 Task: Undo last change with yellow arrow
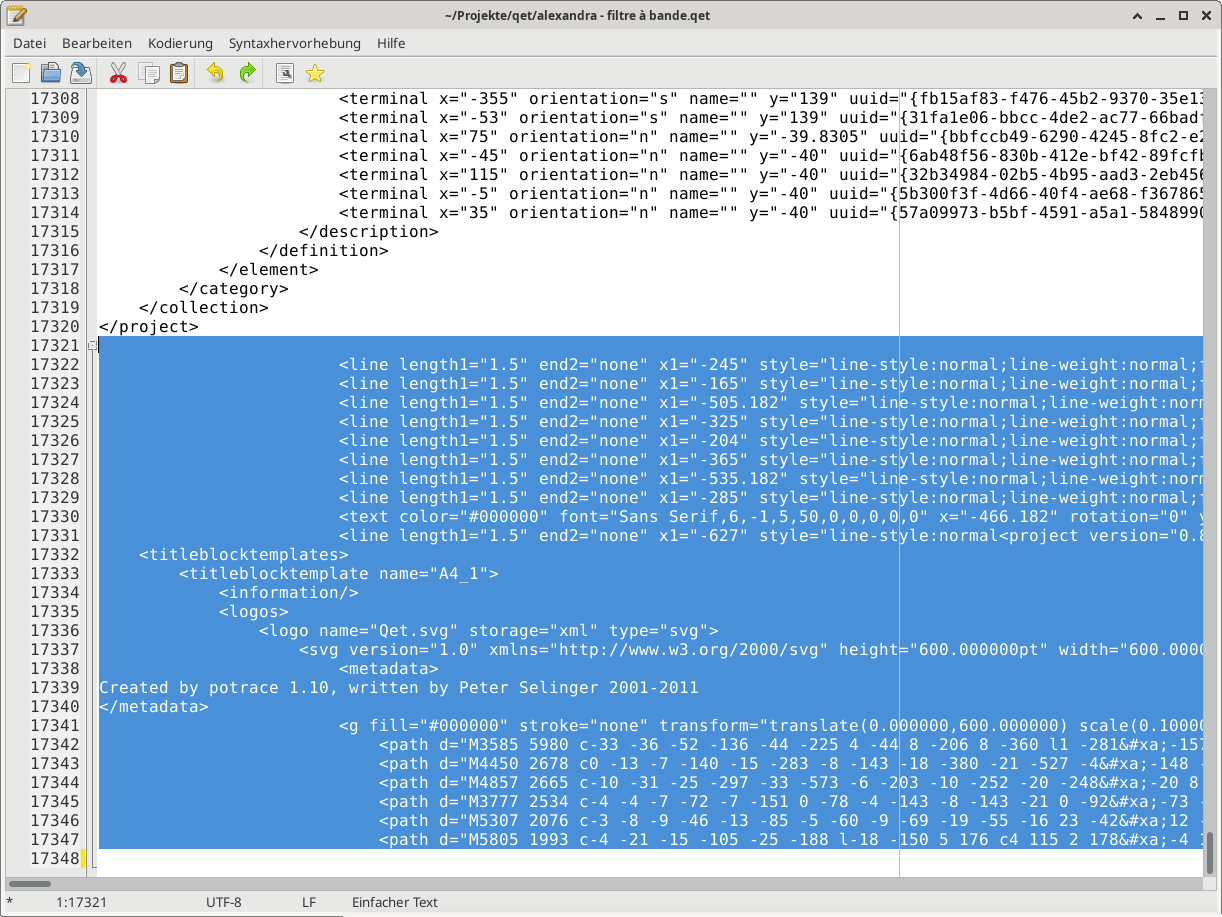point(215,73)
